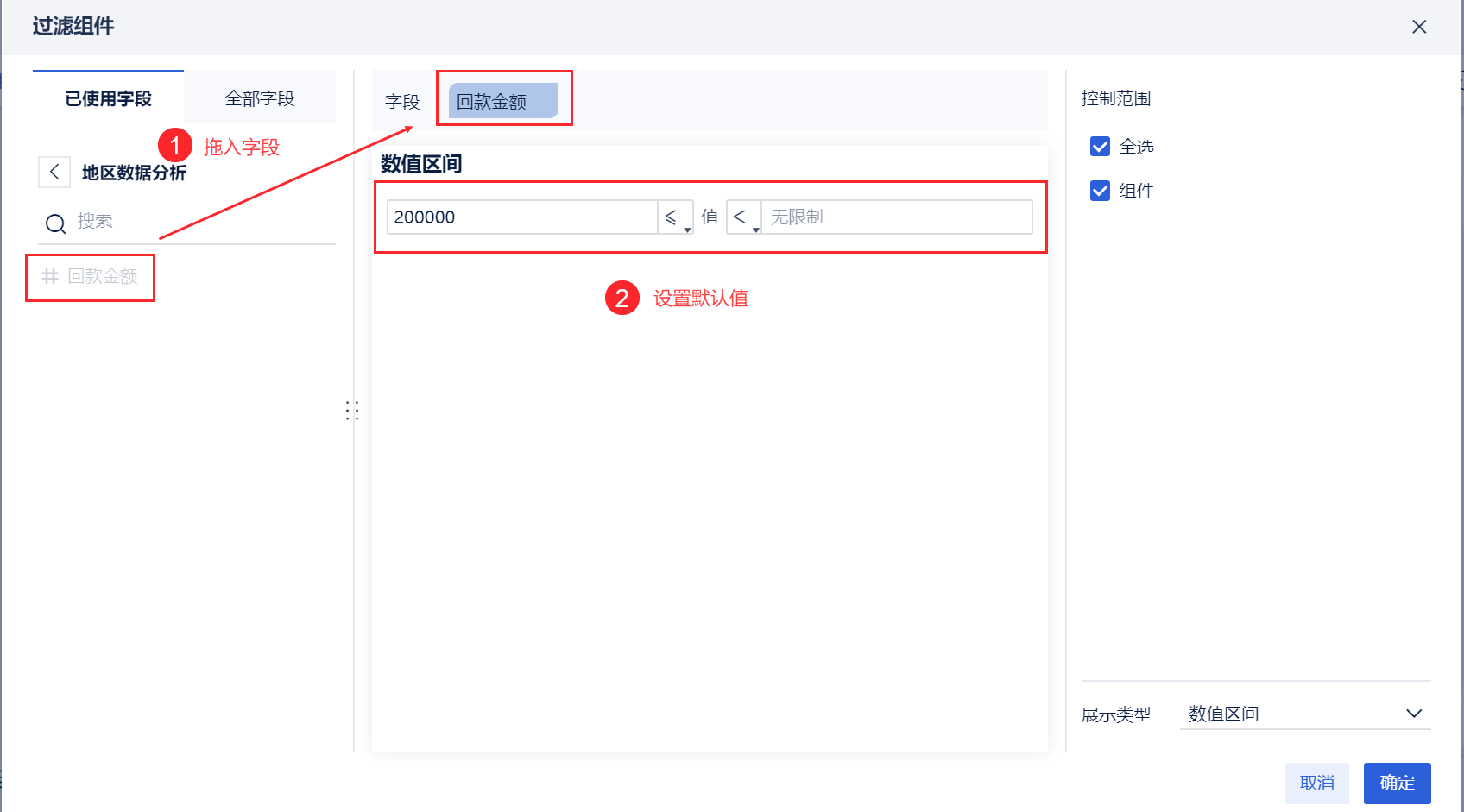
Task: Open the lower bound ≤ operator dropdown
Action: click(675, 217)
